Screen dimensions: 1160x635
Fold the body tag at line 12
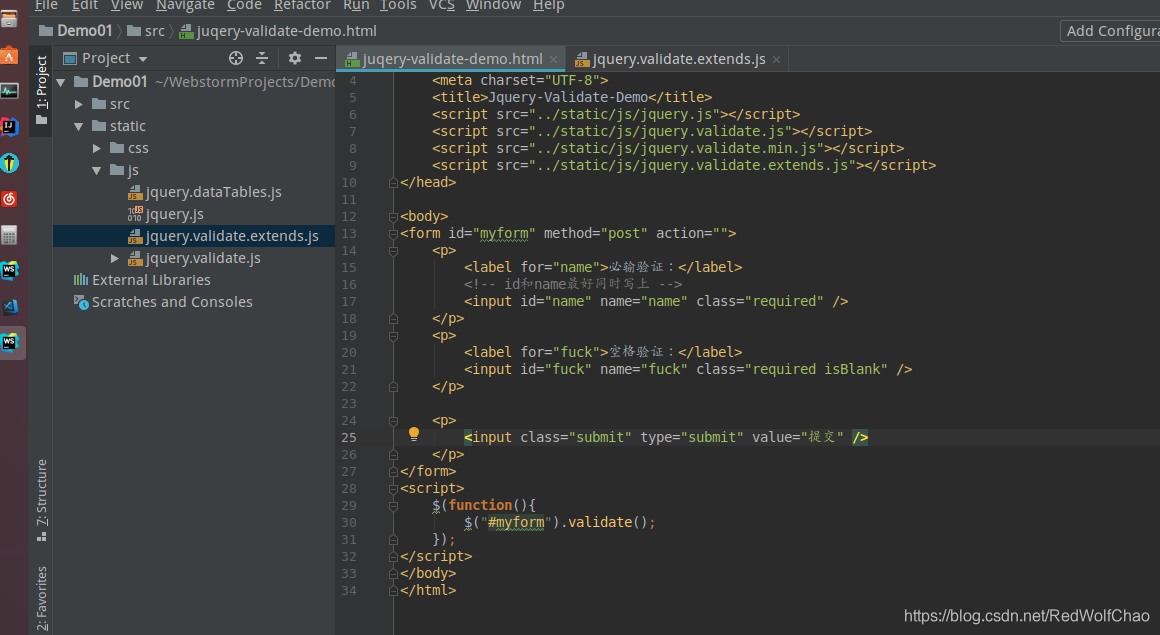pos(394,217)
